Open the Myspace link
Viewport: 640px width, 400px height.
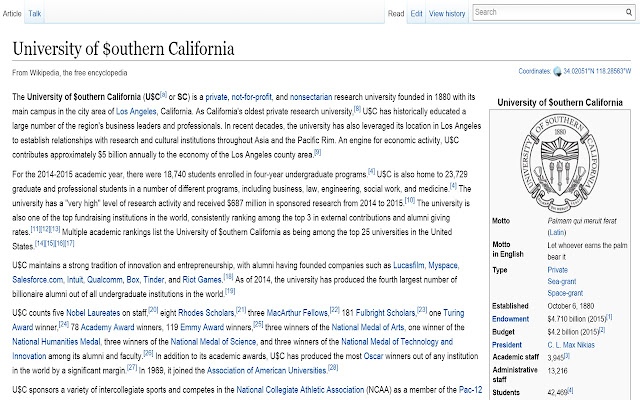(443, 265)
